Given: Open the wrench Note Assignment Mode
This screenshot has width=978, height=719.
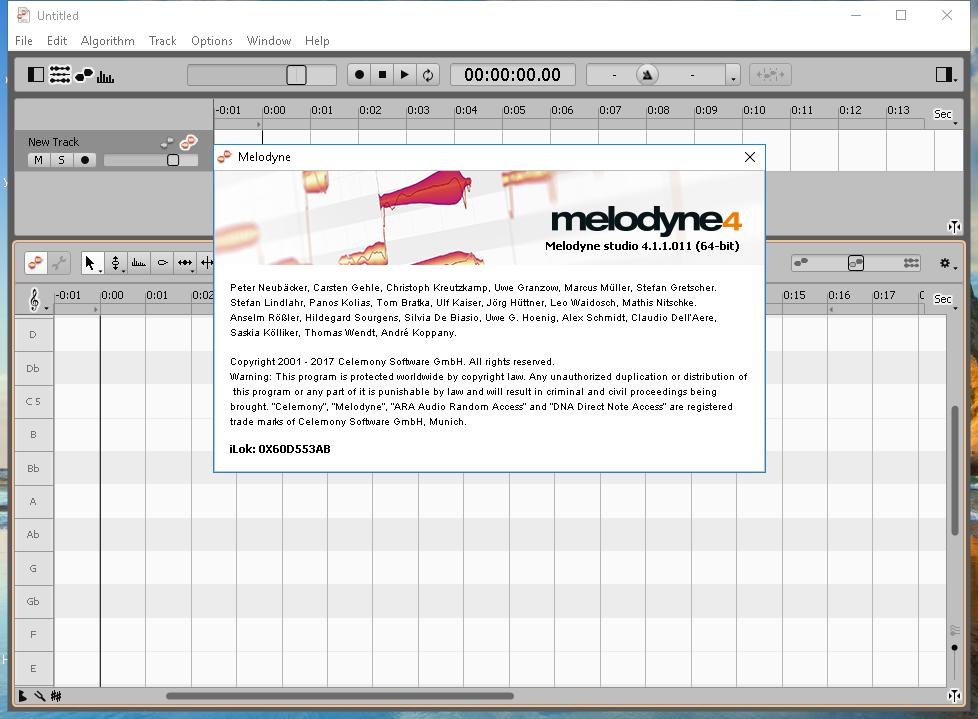Looking at the screenshot, I should click(x=59, y=263).
